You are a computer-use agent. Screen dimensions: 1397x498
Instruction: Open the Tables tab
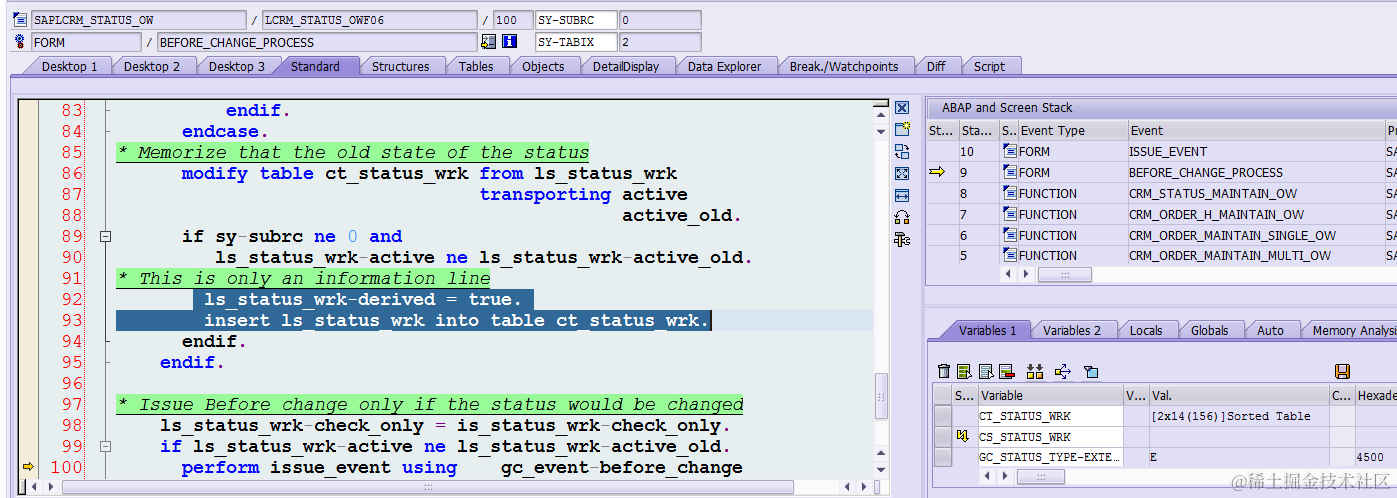476,66
